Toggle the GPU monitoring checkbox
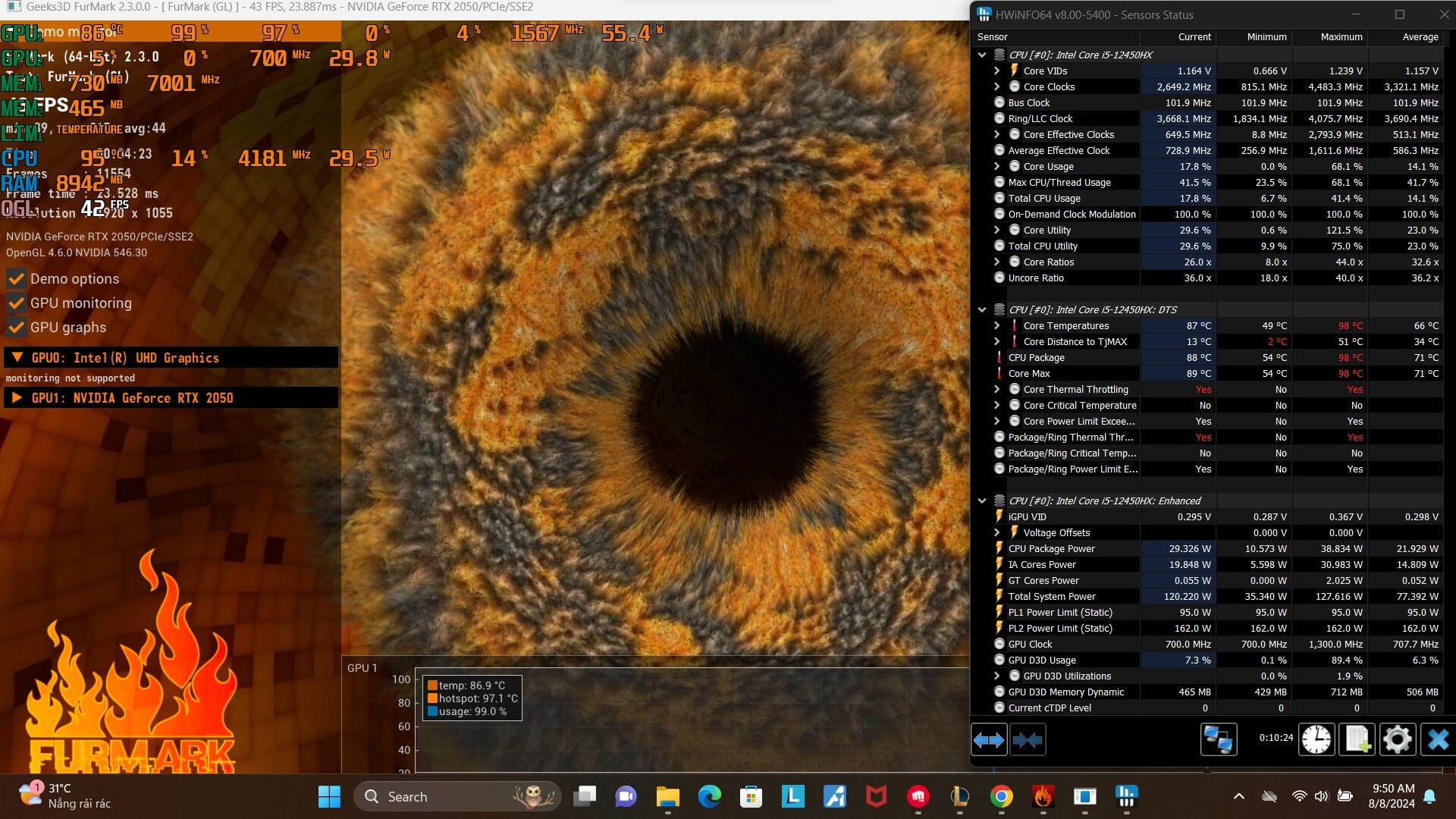Viewport: 1456px width, 819px height. (x=16, y=303)
